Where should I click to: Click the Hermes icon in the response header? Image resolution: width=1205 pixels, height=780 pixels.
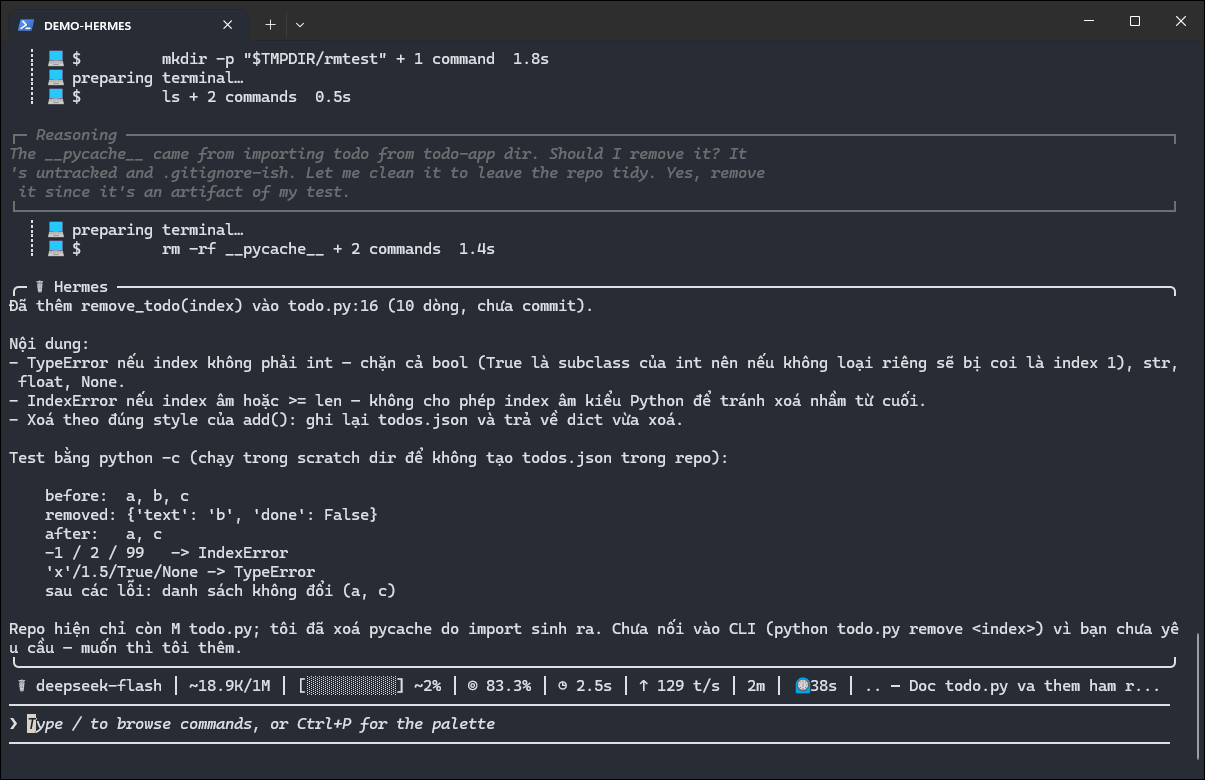(41, 287)
